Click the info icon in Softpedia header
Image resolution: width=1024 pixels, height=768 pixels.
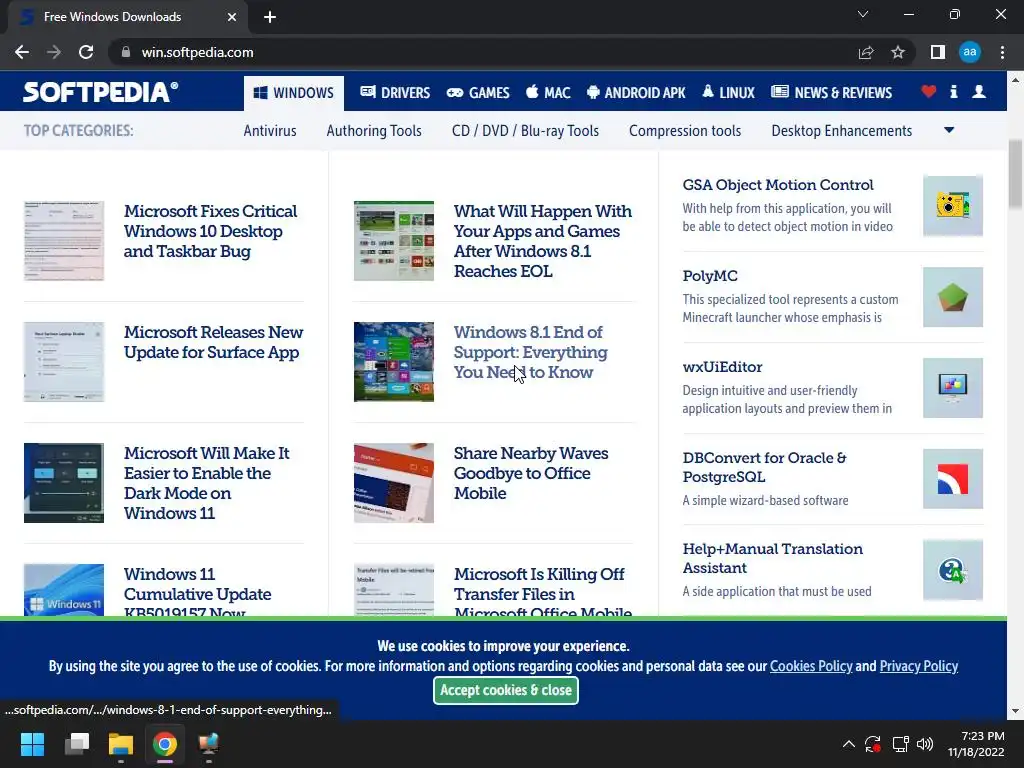[953, 91]
